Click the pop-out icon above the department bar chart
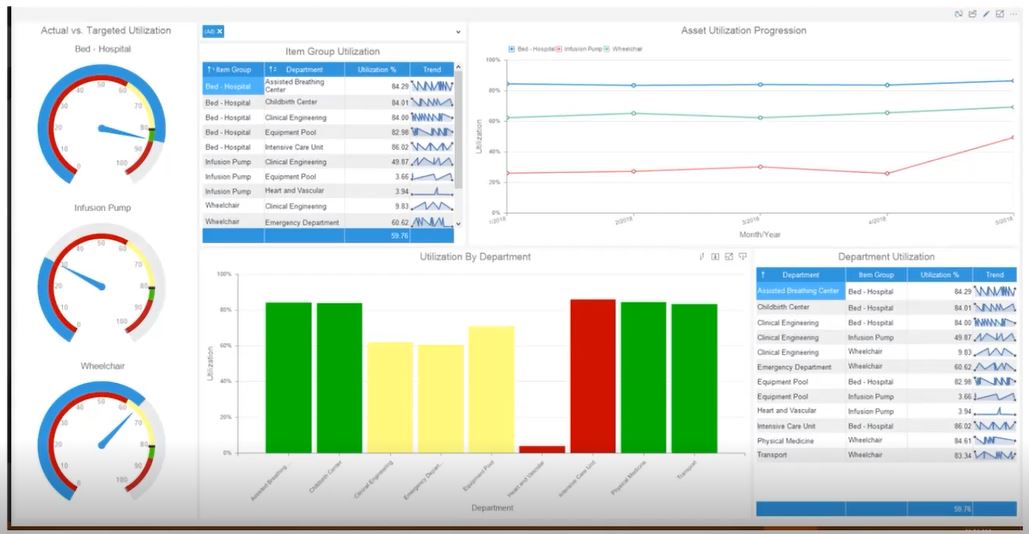The width and height of the screenshot is (1029, 534). [729, 257]
